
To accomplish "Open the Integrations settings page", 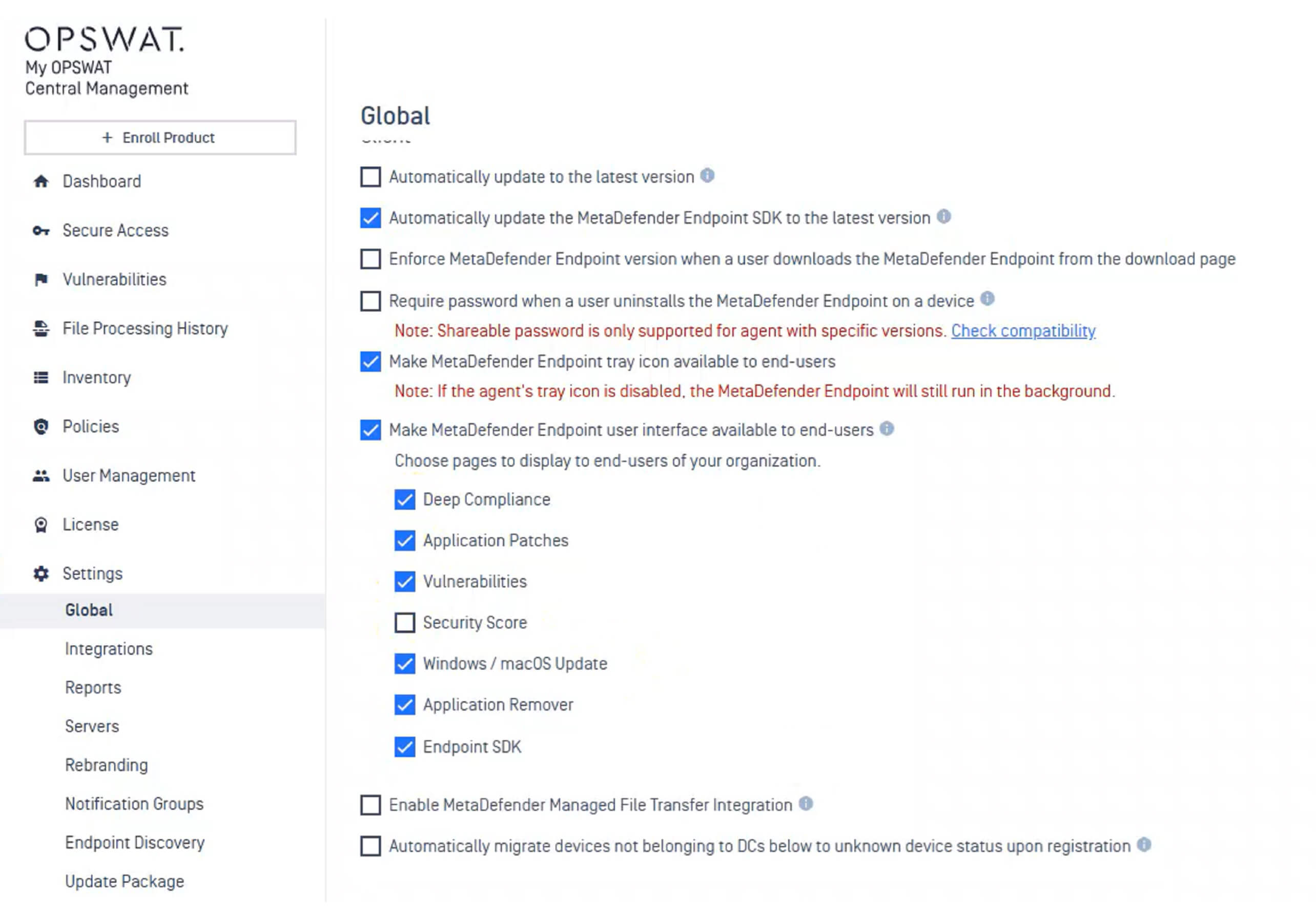I will (109, 649).
